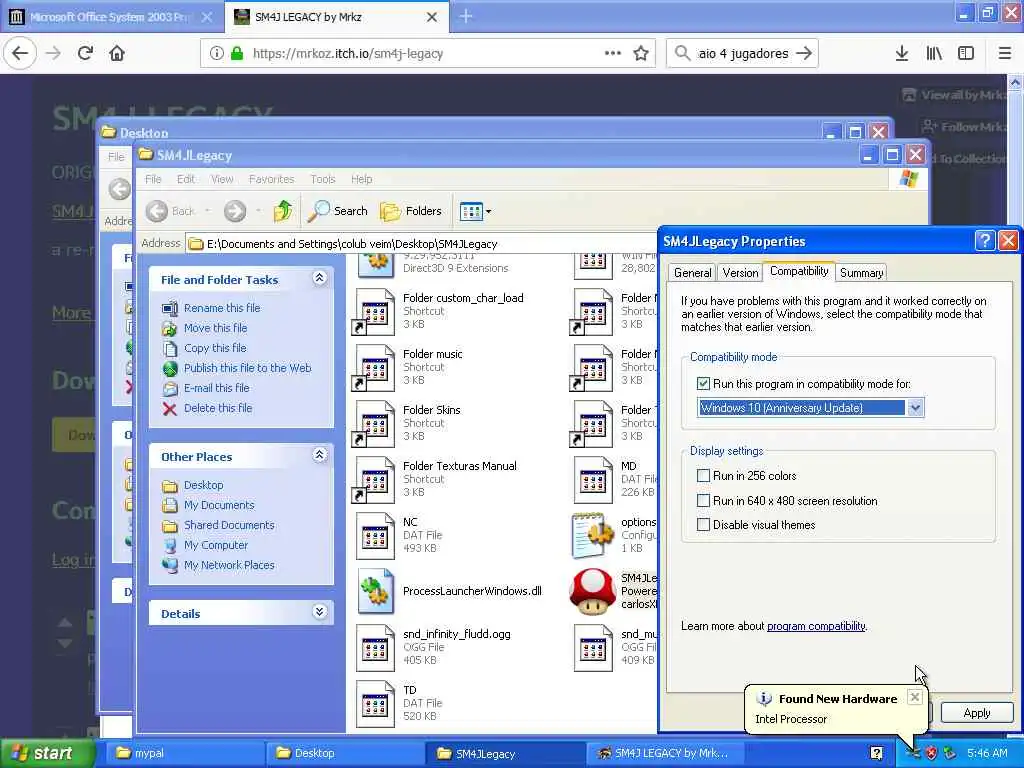The image size is (1024, 768).
Task: Select the Folder Skins shortcut icon
Action: (x=375, y=423)
